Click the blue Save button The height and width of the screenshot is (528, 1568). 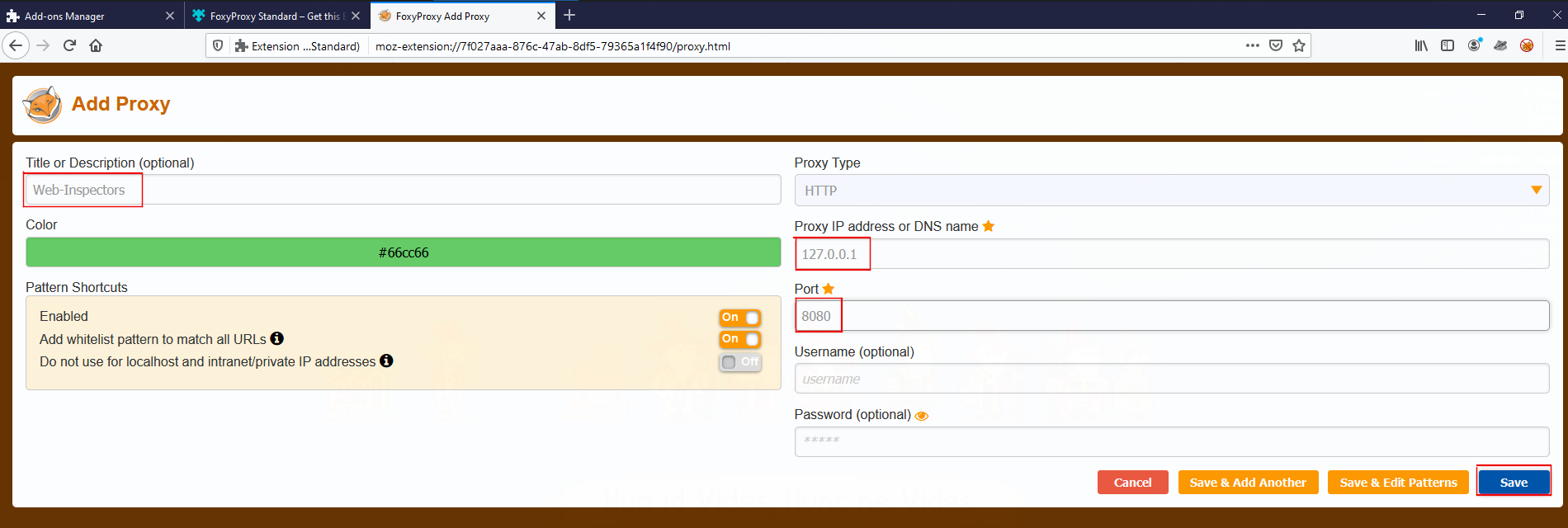click(1514, 483)
